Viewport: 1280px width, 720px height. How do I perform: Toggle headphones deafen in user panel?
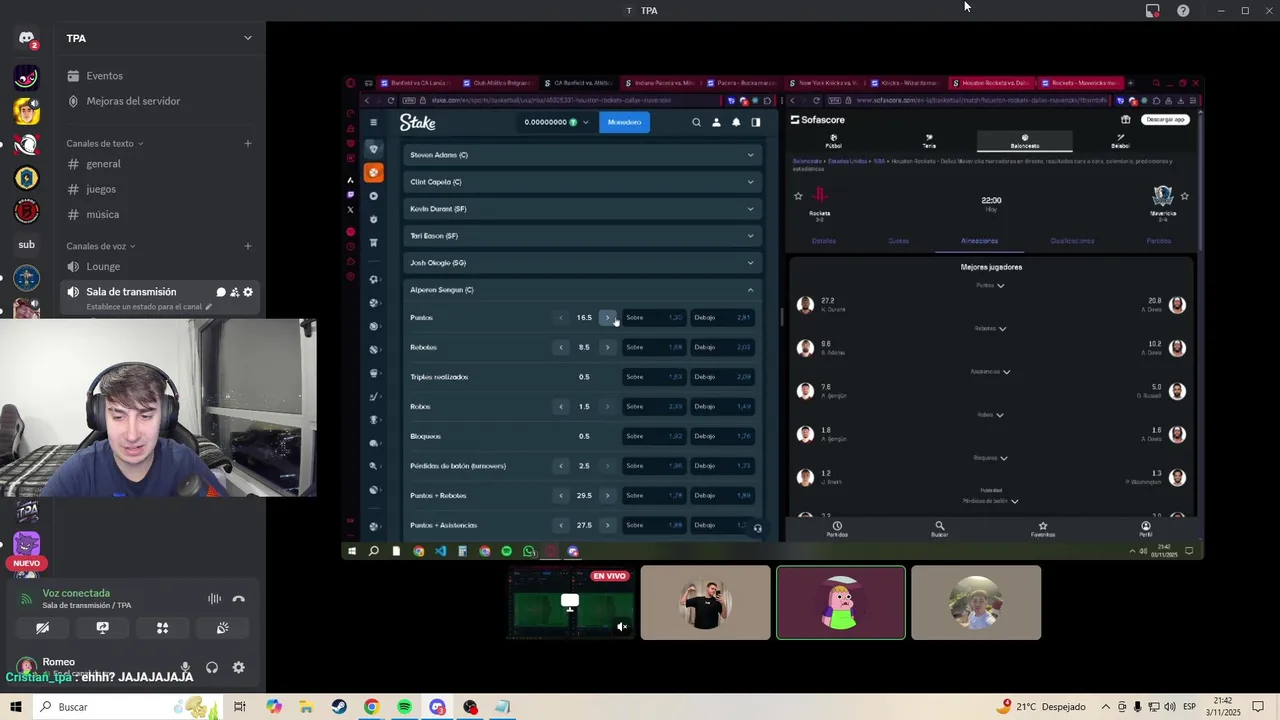tap(212, 667)
